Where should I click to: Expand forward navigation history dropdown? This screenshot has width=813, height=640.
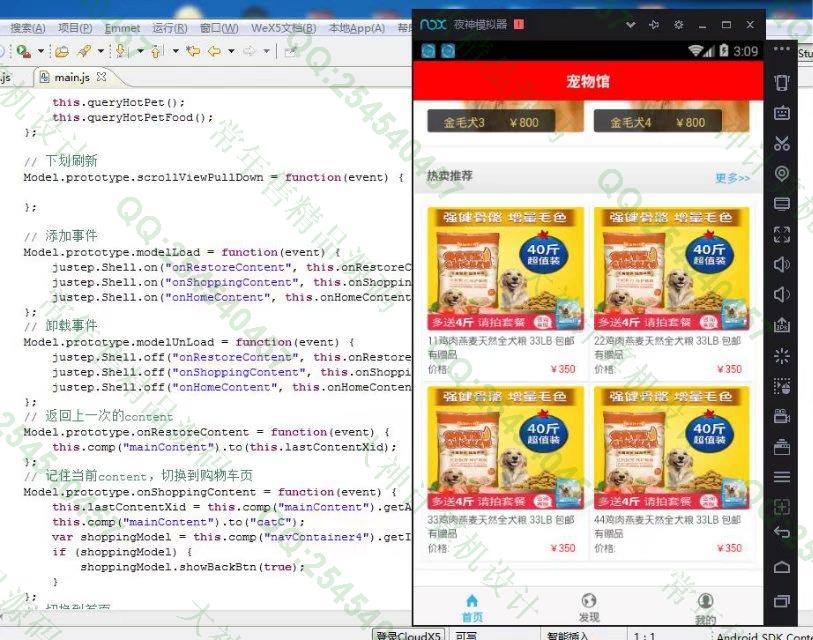pos(266,51)
